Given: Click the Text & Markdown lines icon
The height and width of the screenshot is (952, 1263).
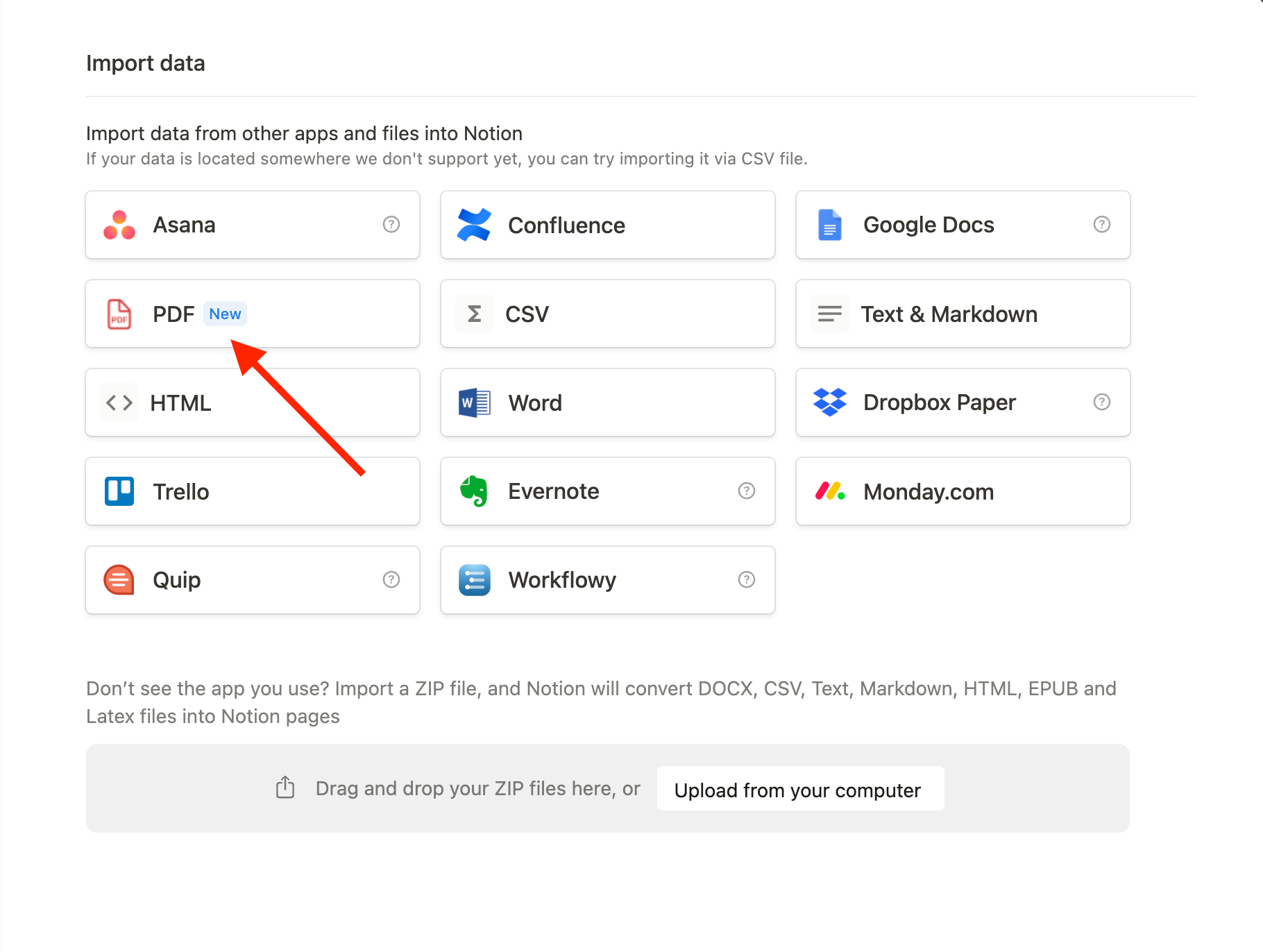Looking at the screenshot, I should 829,314.
